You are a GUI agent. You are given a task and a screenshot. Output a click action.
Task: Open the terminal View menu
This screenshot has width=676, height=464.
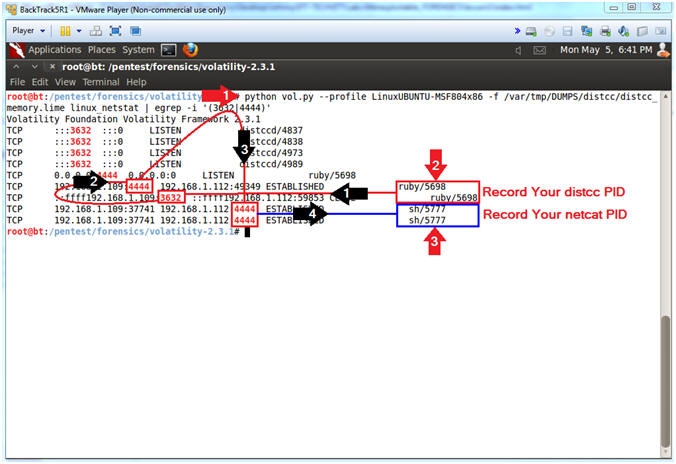65,82
